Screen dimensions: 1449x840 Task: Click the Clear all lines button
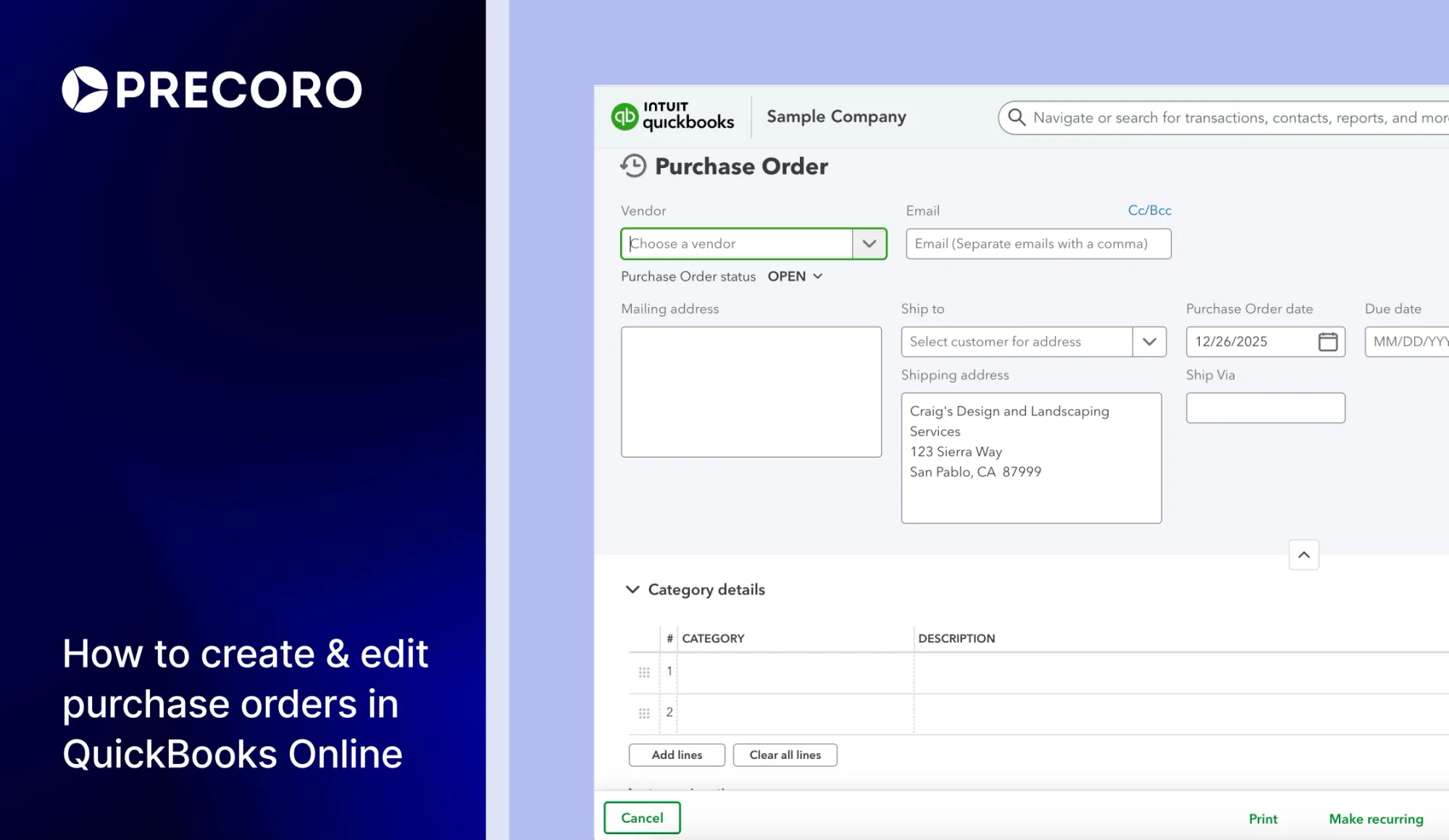[x=785, y=755]
